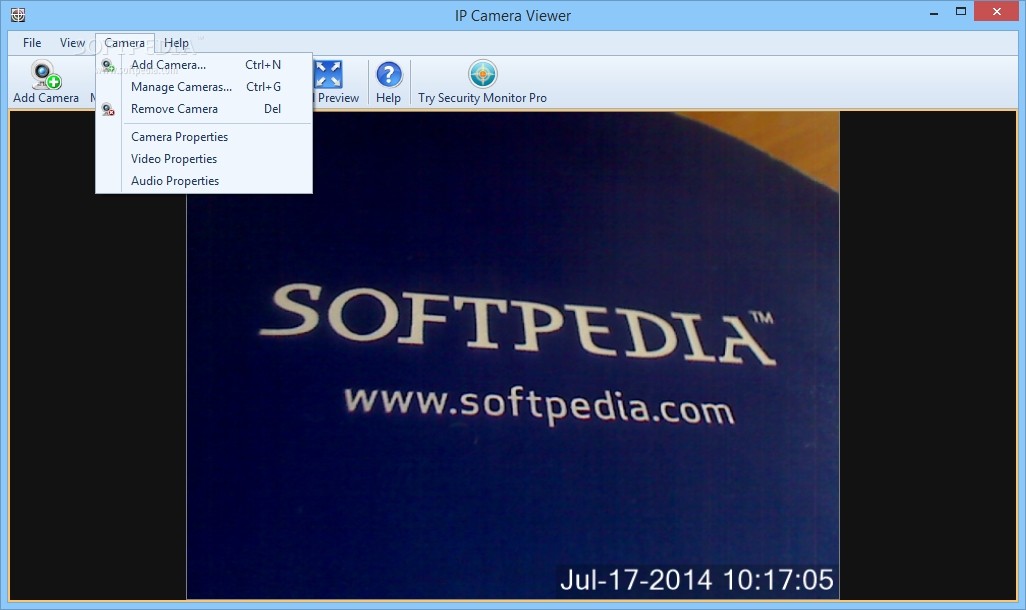Screen dimensions: 1026x610
Task: Open the View menu
Action: [72, 43]
